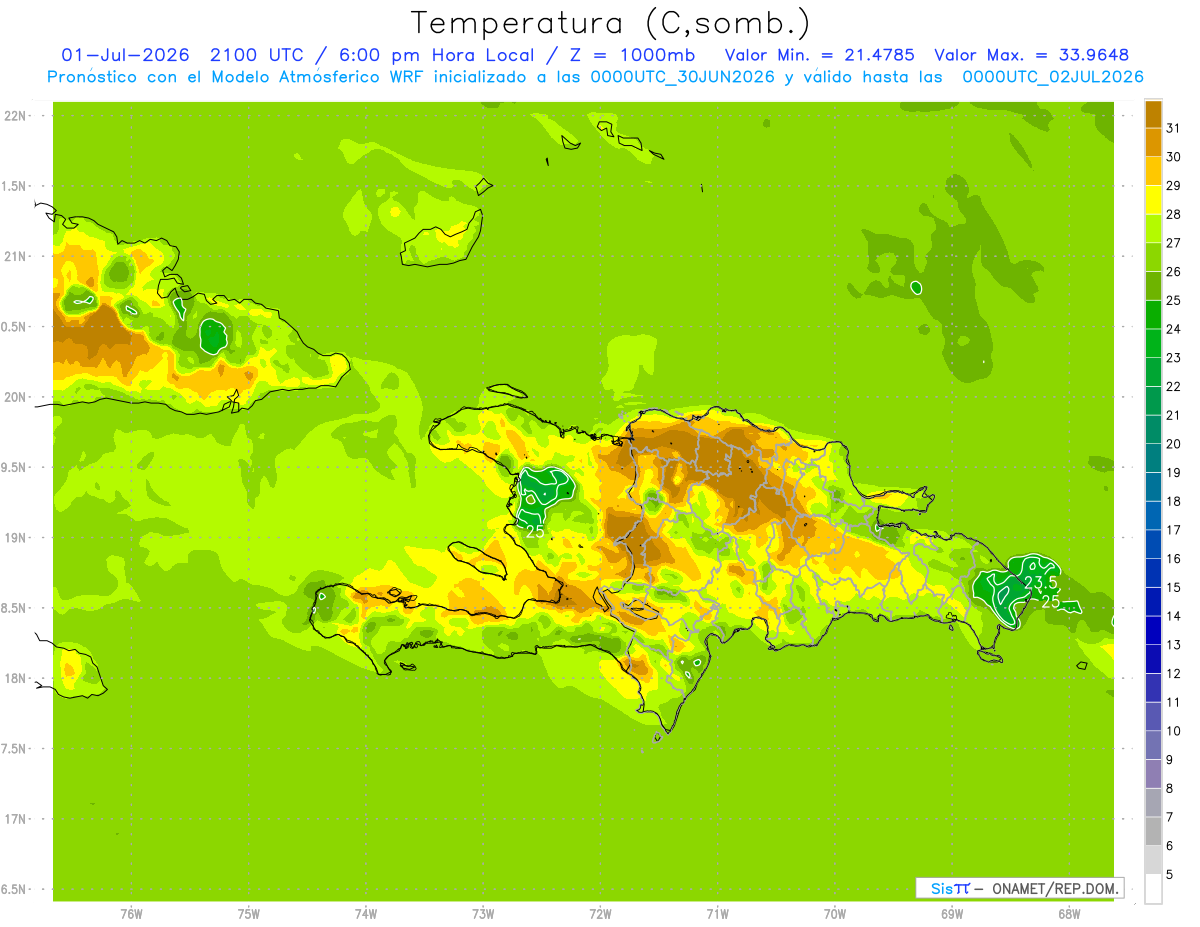
Task: Click the colorbar label "24"
Action: tap(1174, 329)
